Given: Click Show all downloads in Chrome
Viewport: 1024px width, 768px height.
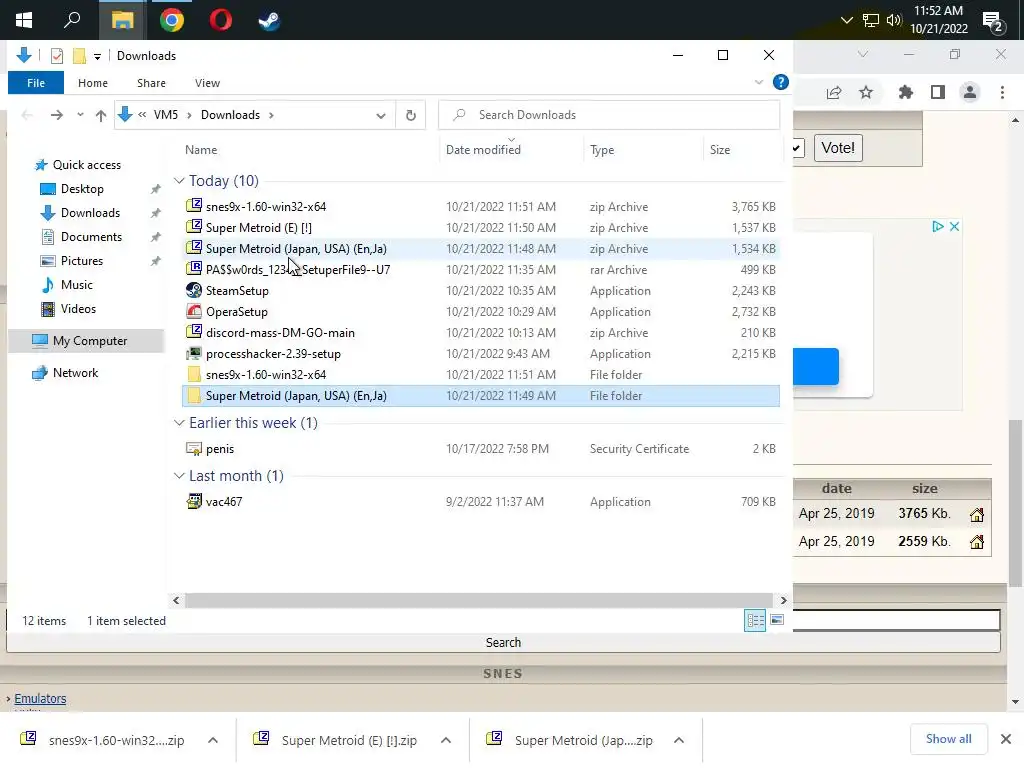Looking at the screenshot, I should 948,739.
